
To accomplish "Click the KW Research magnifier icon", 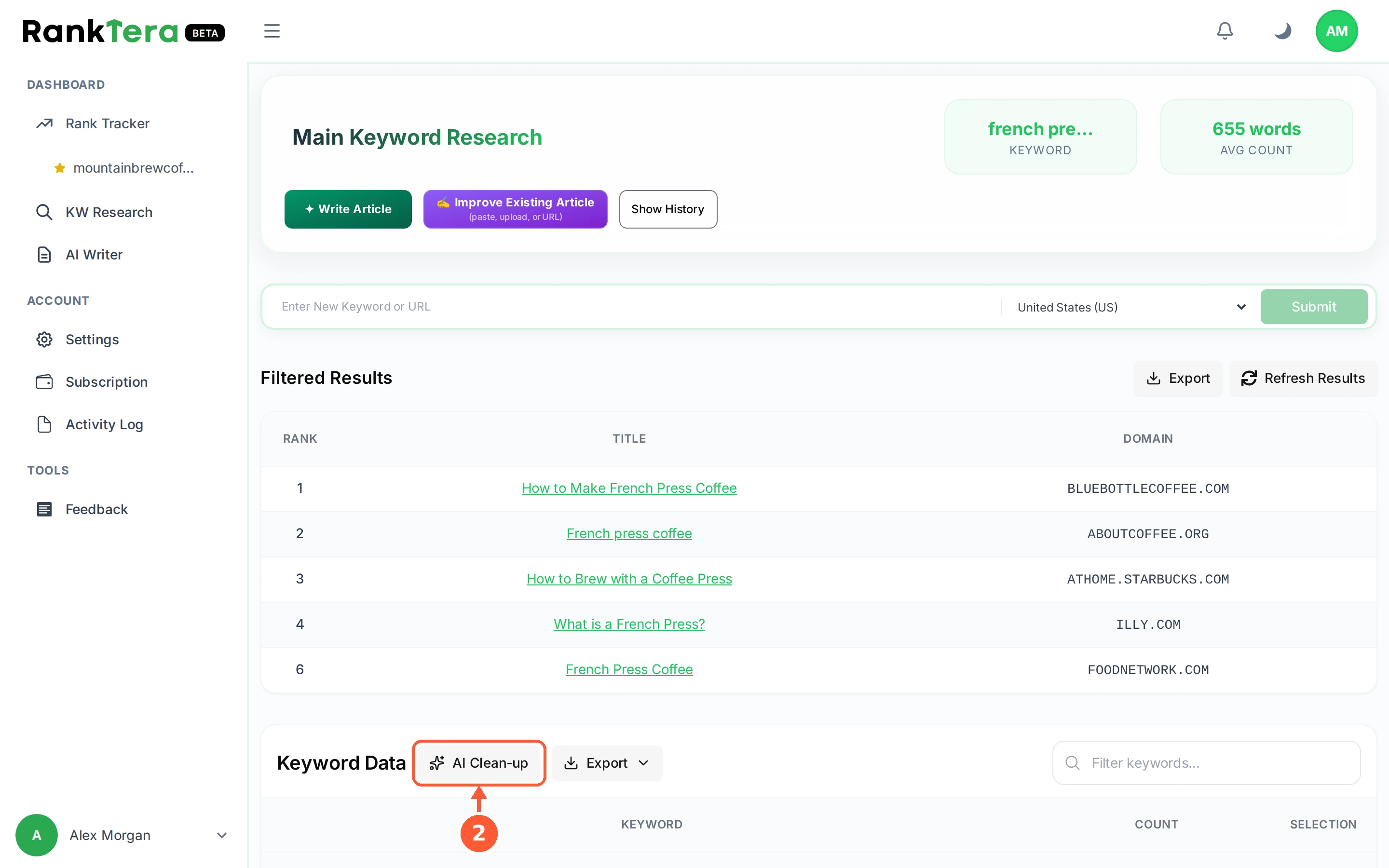I will coord(44,212).
